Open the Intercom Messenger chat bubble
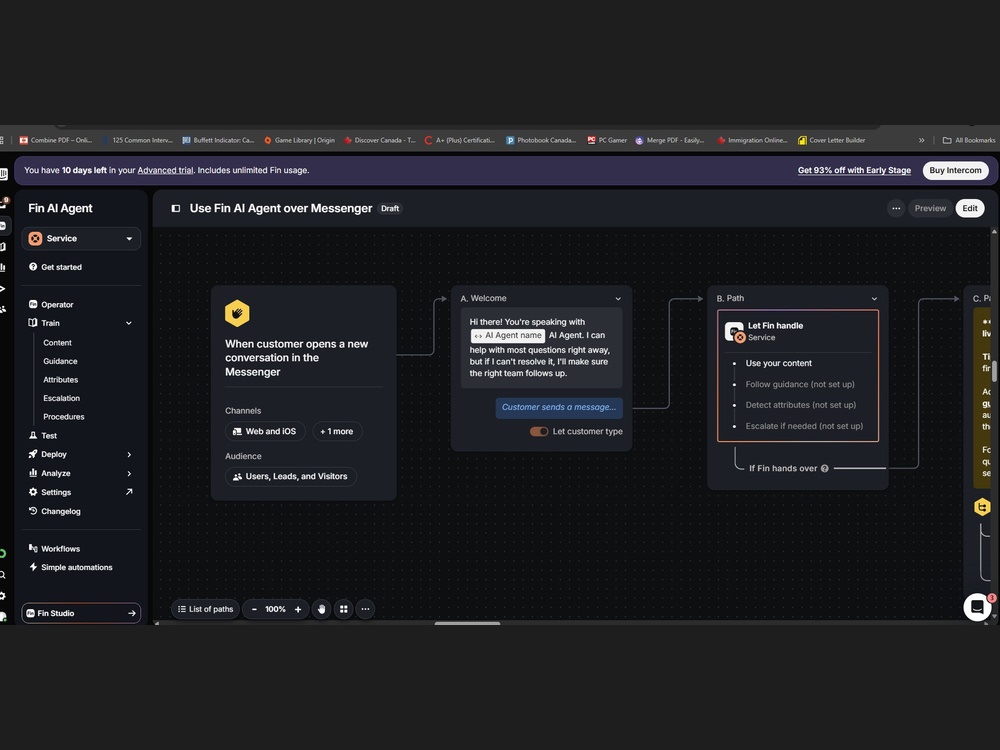The width and height of the screenshot is (1000, 750). [x=977, y=607]
